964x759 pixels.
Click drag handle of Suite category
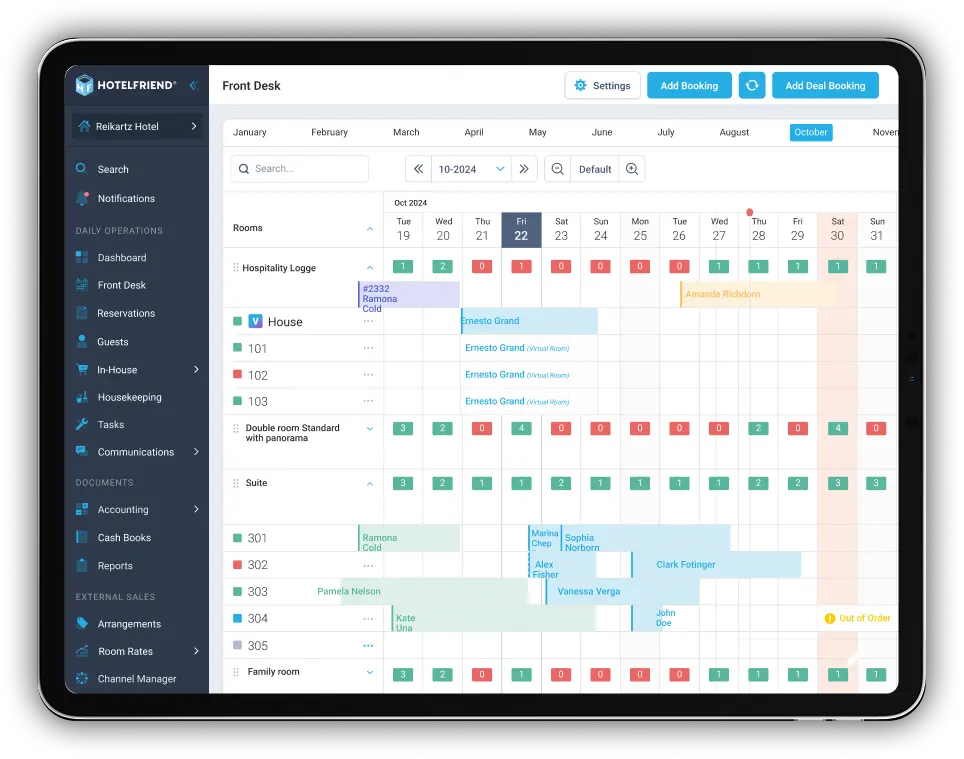[x=235, y=483]
